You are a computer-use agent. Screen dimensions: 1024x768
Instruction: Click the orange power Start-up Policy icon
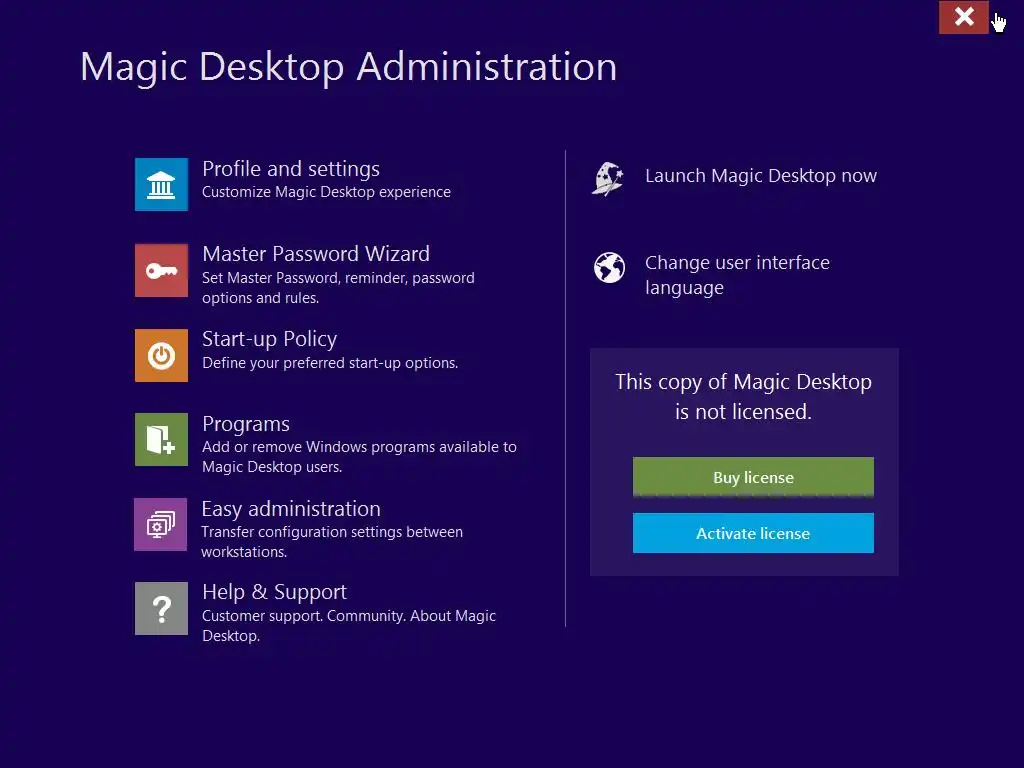point(161,355)
